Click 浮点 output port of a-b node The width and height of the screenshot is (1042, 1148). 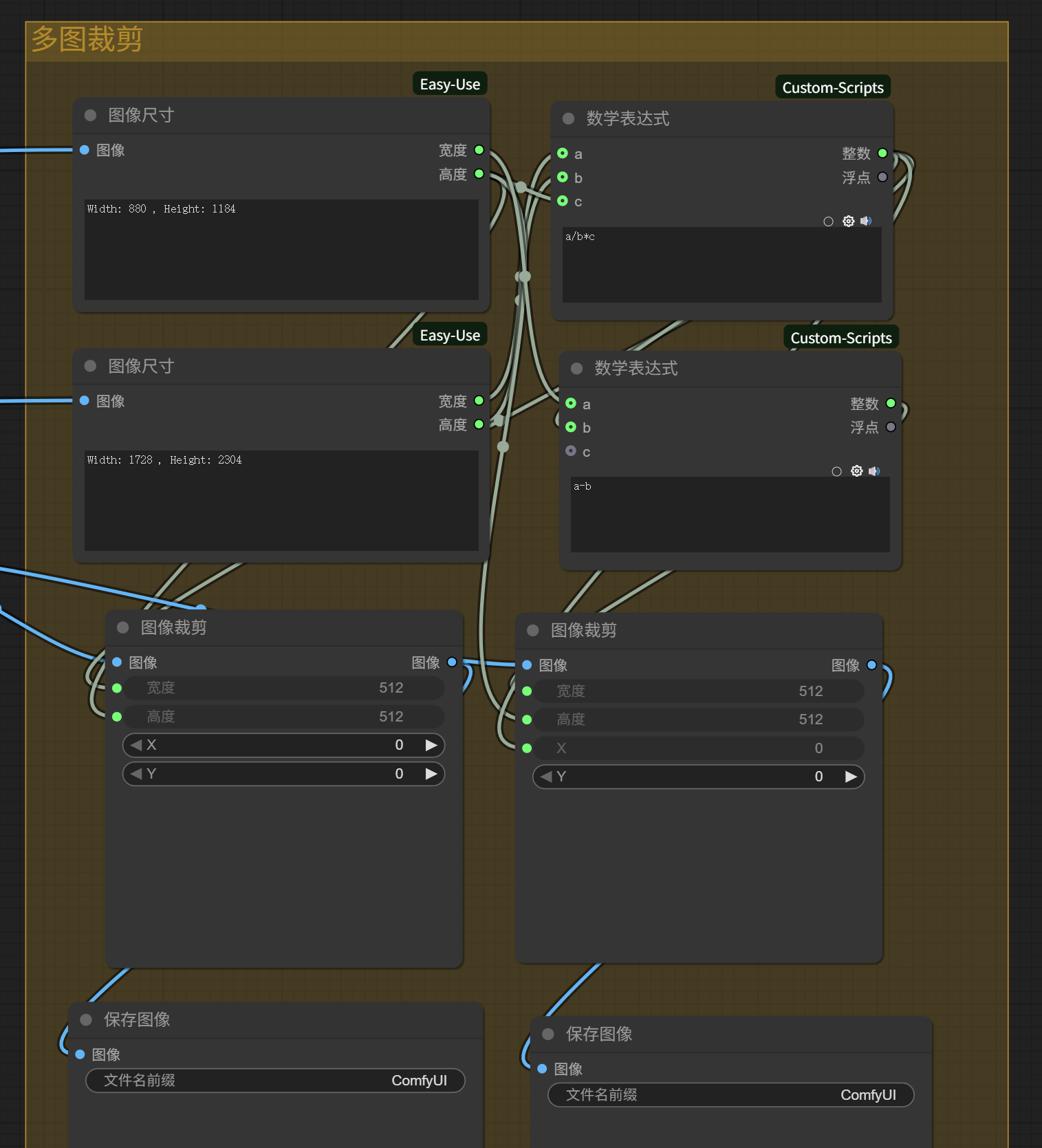[x=891, y=427]
